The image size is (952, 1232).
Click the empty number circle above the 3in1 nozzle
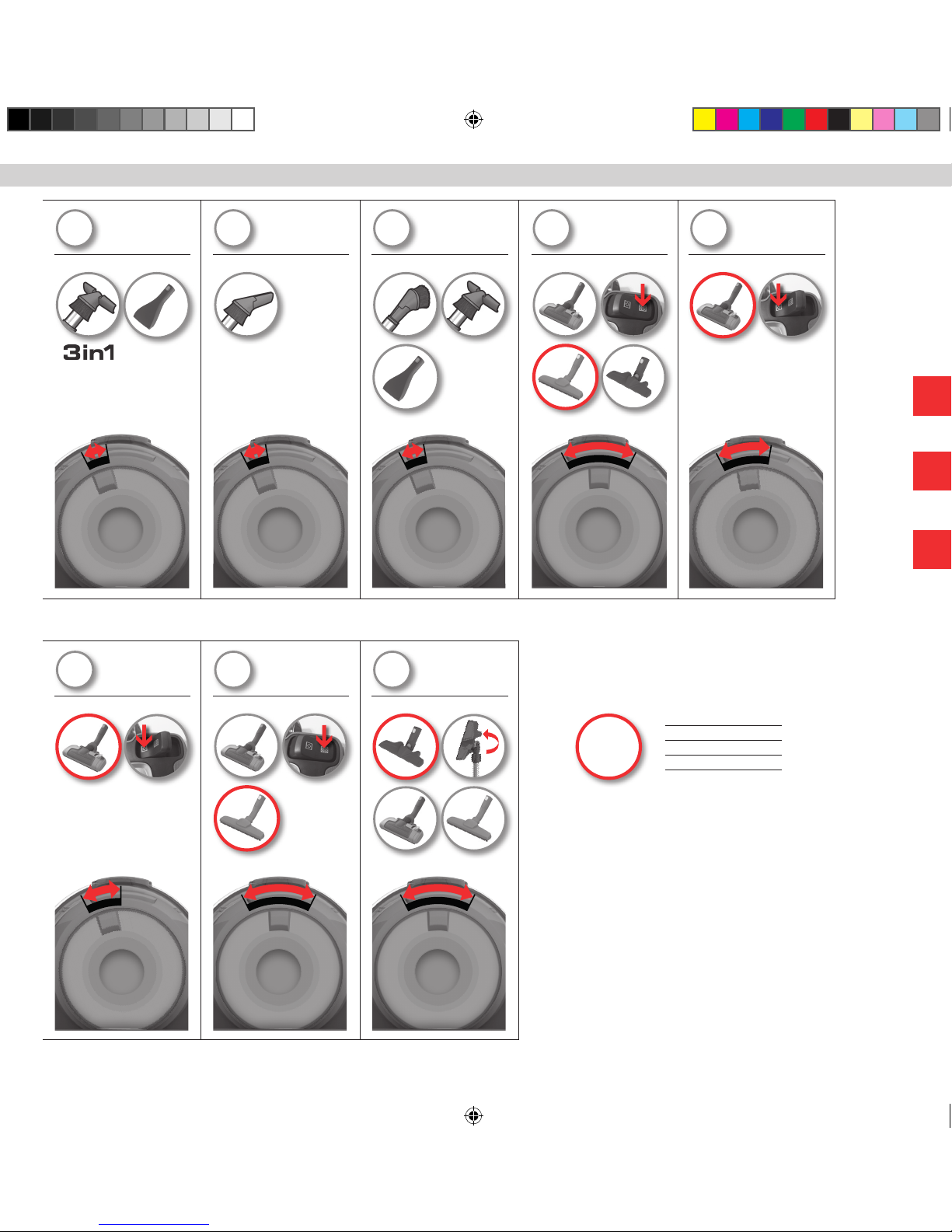(75, 229)
